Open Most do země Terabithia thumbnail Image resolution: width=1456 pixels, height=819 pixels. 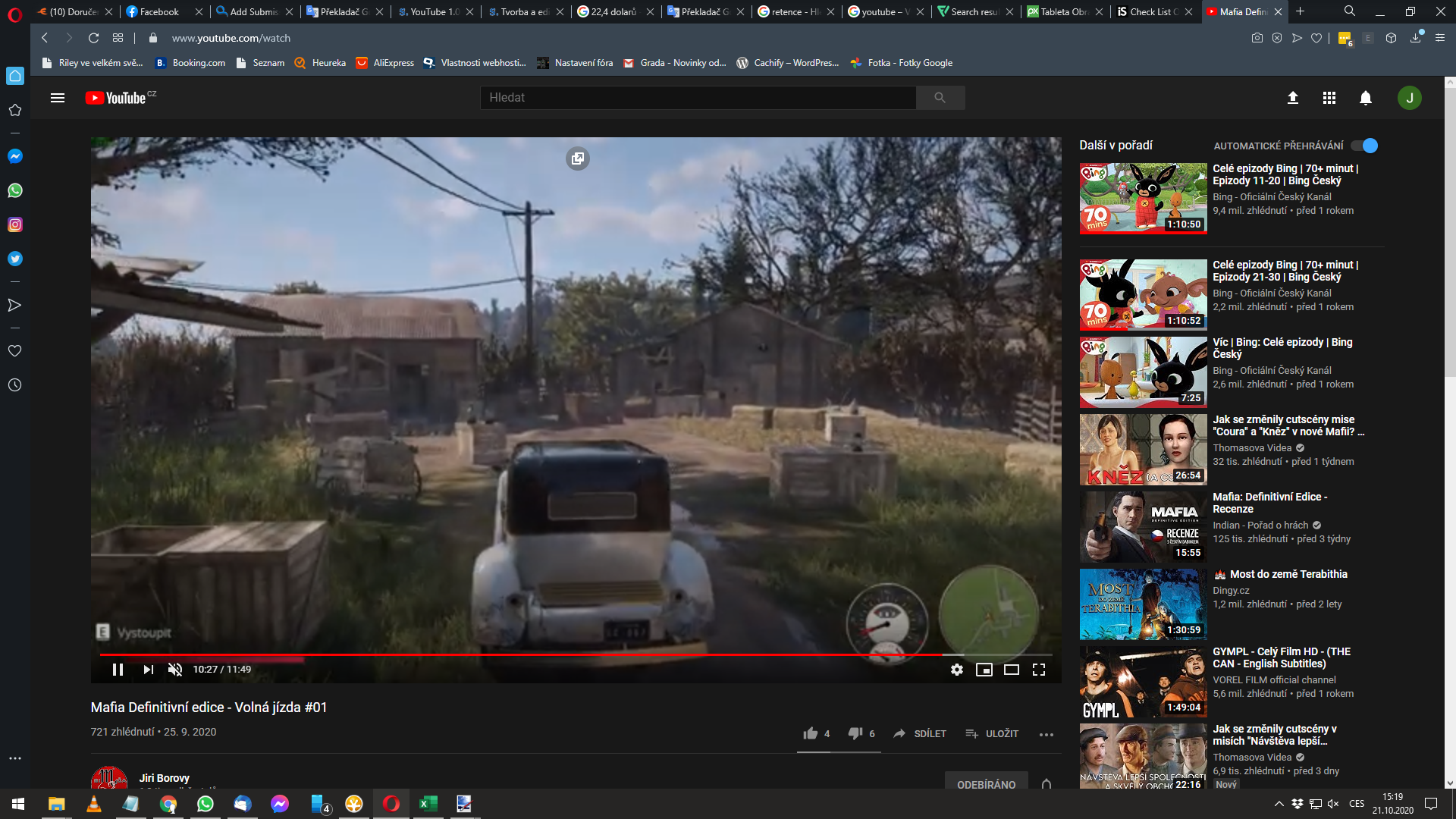click(x=1143, y=604)
